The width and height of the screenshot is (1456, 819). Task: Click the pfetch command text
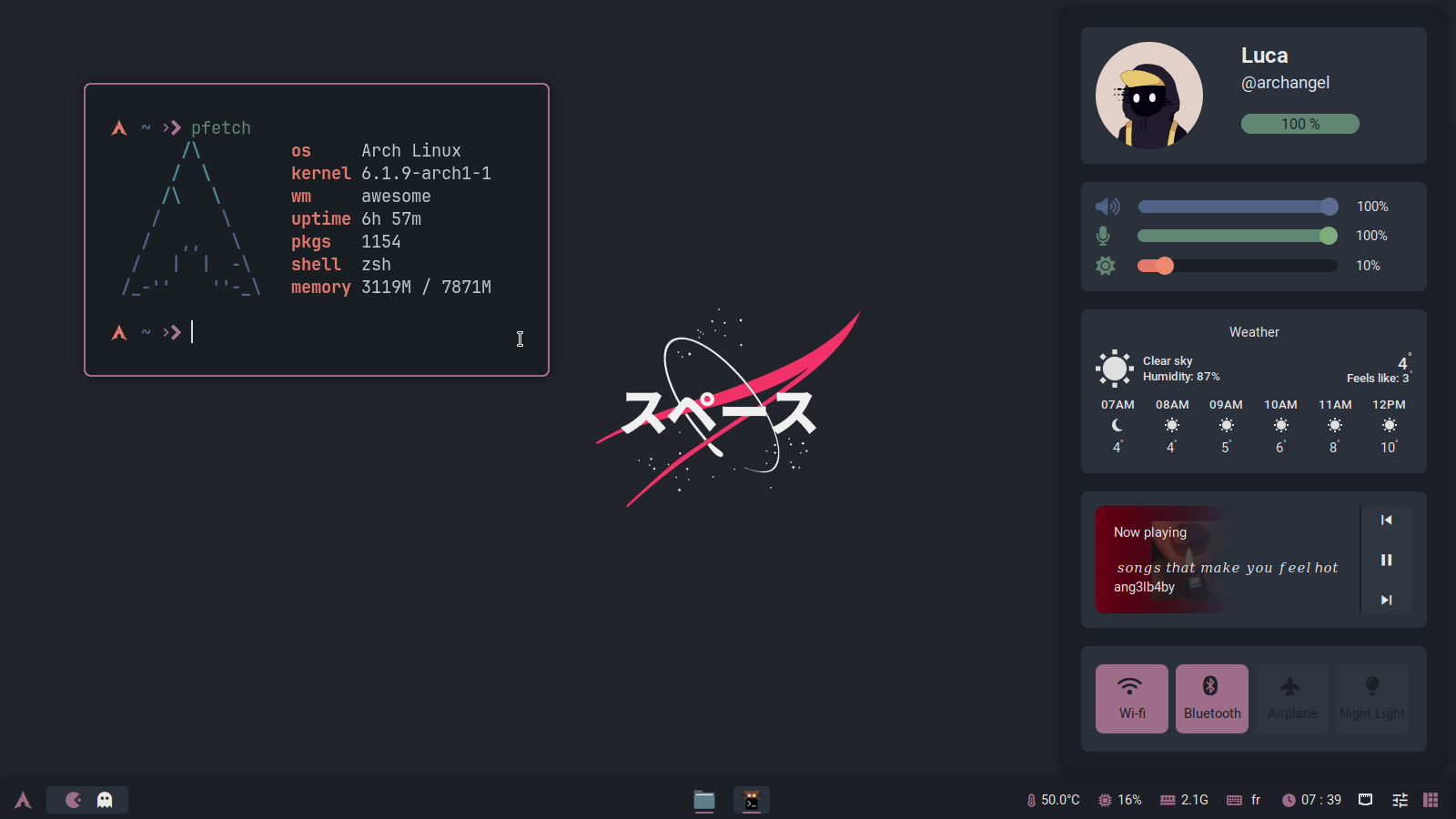(x=221, y=128)
